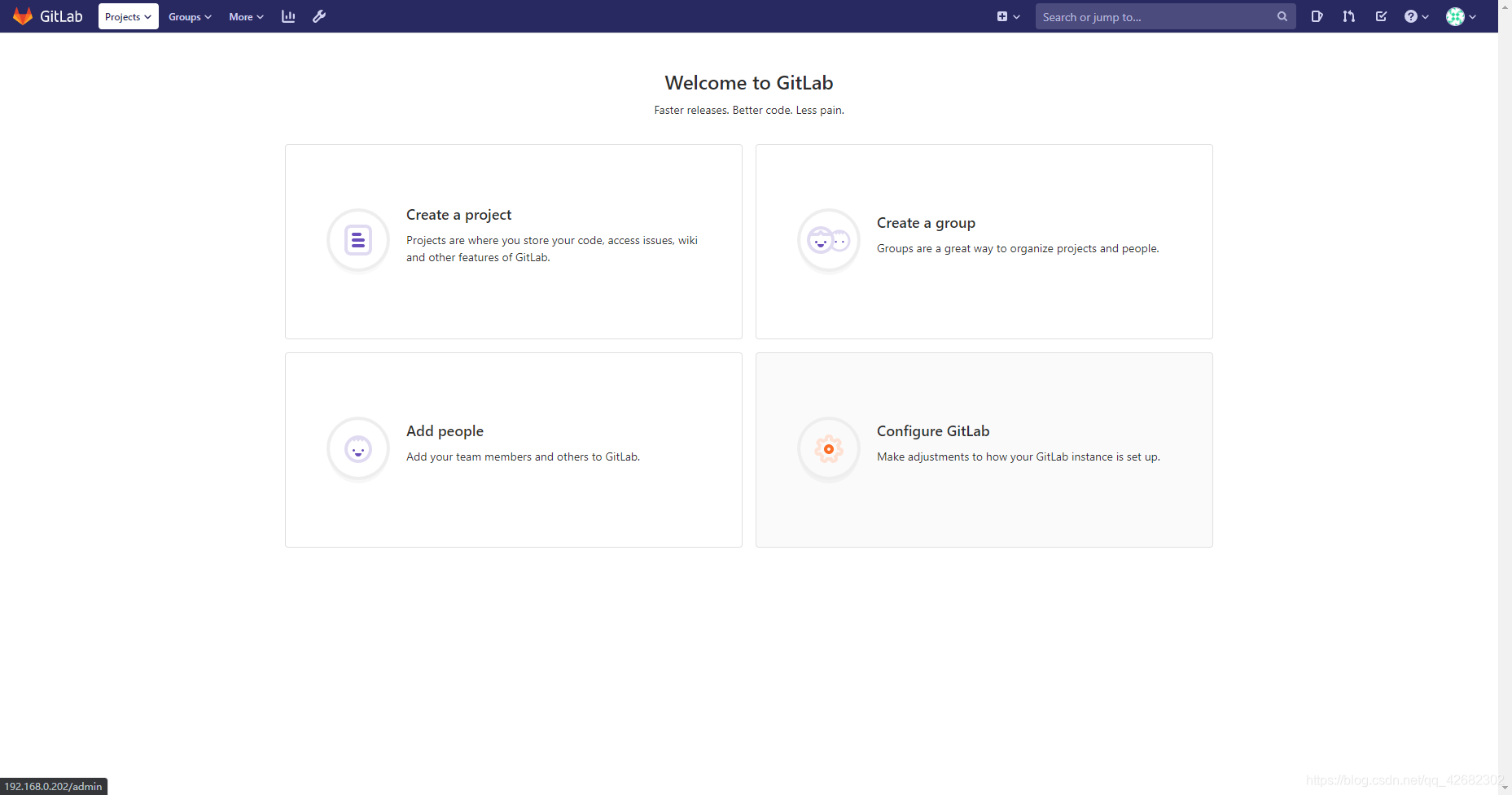The width and height of the screenshot is (1512, 795).
Task: Click the Create a project document icon
Action: (x=358, y=240)
